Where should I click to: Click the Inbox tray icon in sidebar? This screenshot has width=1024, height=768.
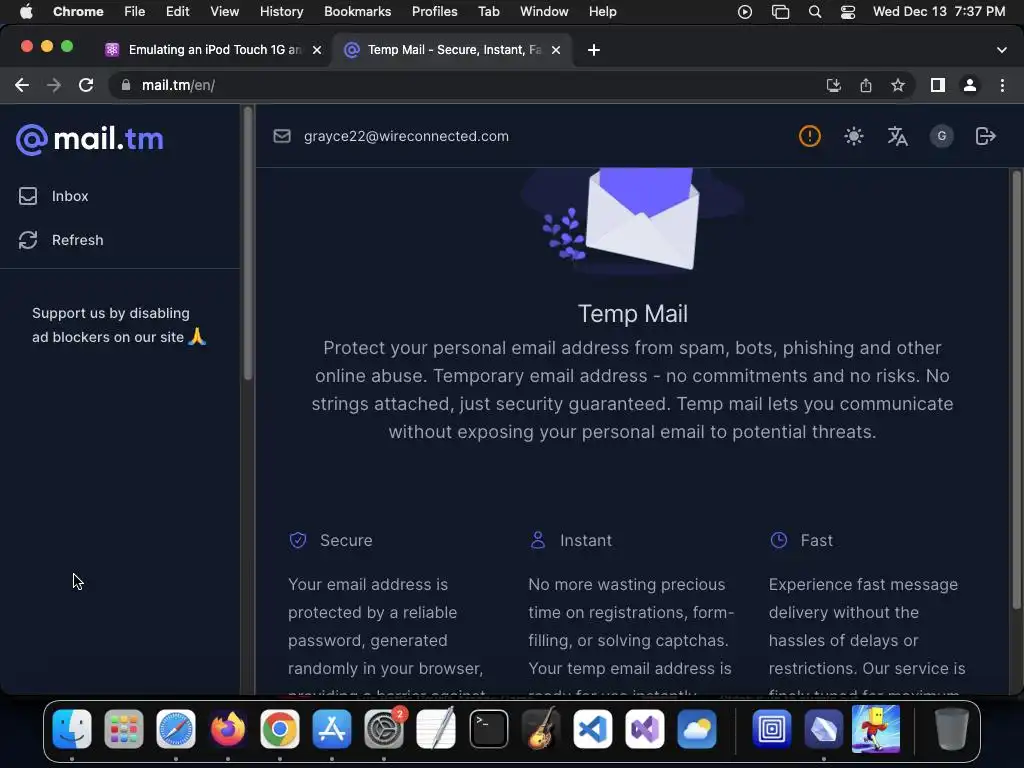click(x=27, y=196)
